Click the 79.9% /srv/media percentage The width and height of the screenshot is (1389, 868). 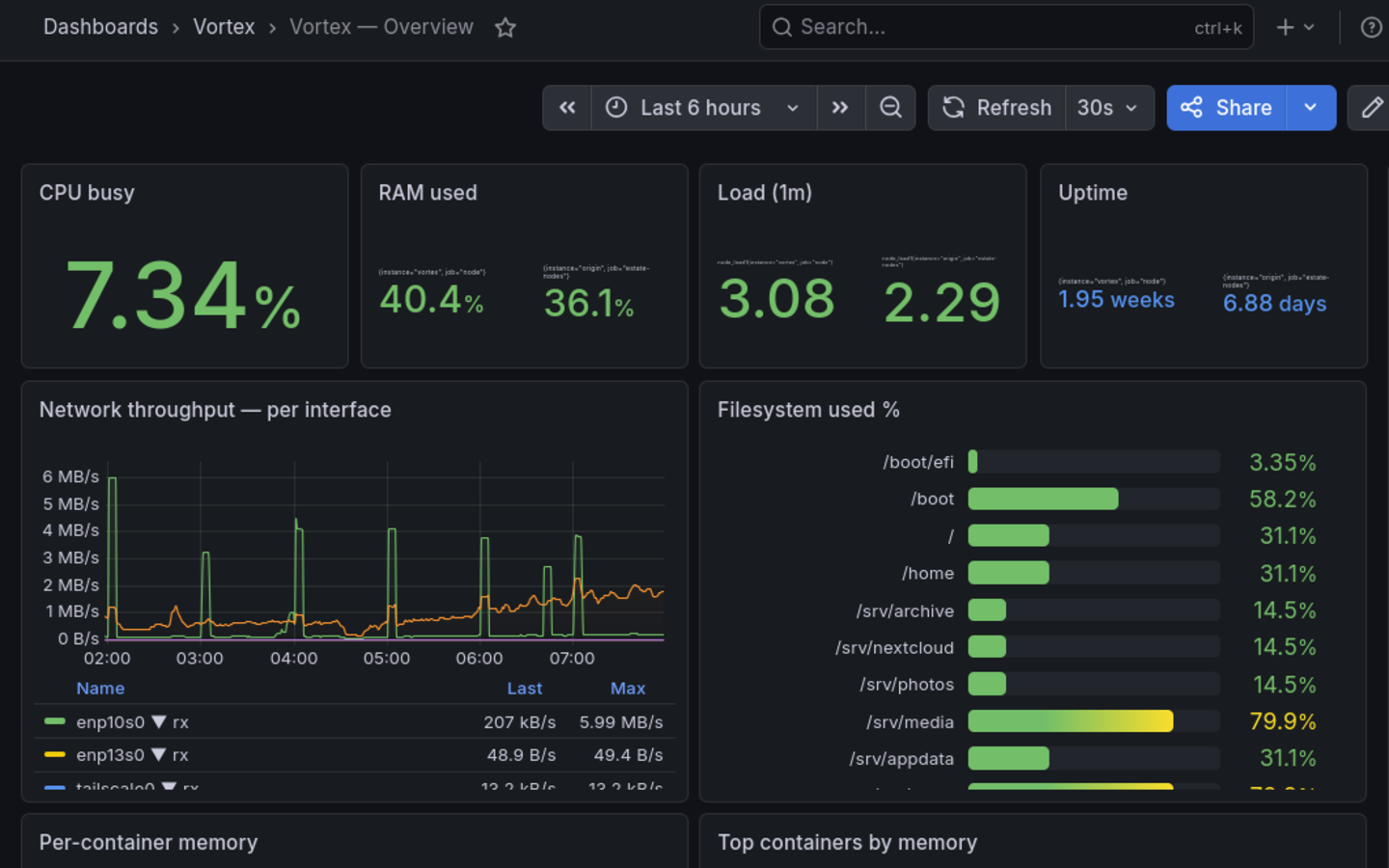(1283, 721)
